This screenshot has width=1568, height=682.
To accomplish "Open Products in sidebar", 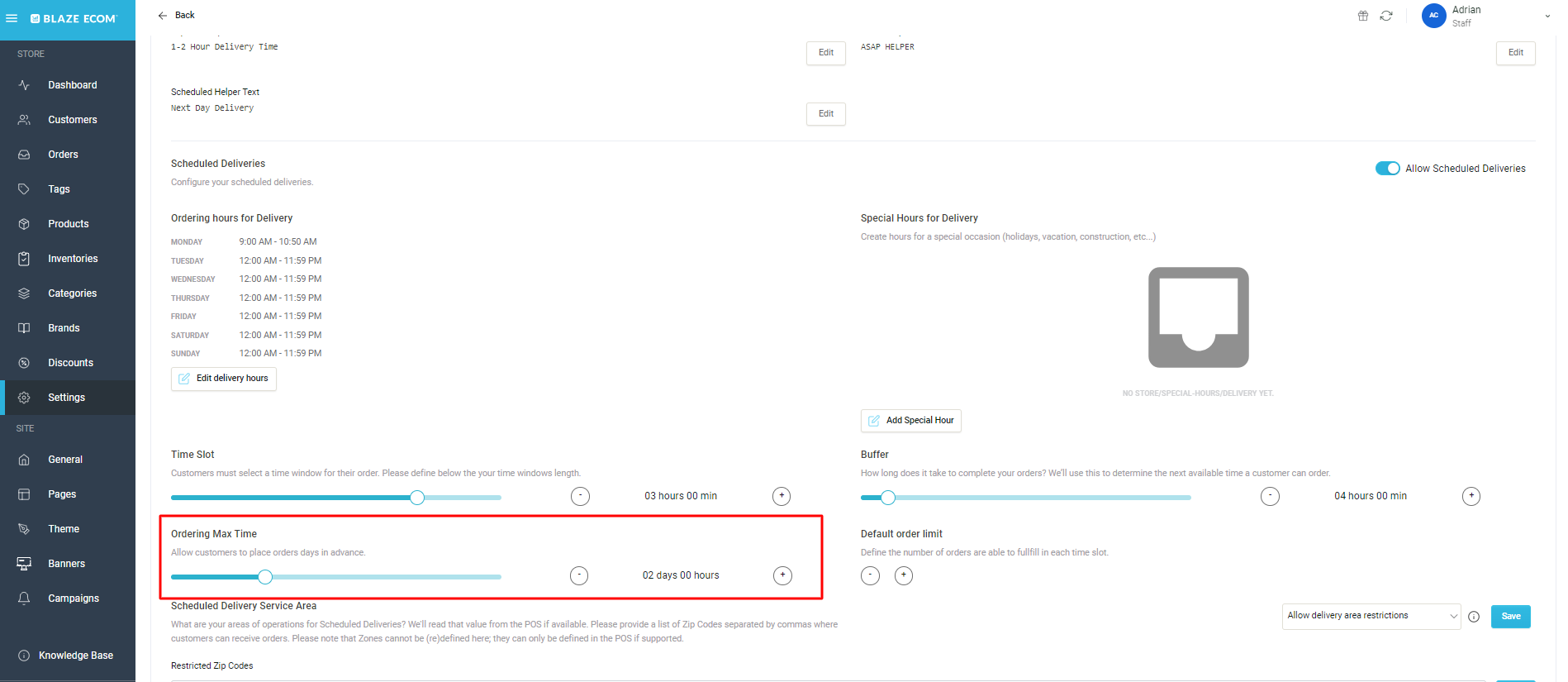I will point(68,224).
